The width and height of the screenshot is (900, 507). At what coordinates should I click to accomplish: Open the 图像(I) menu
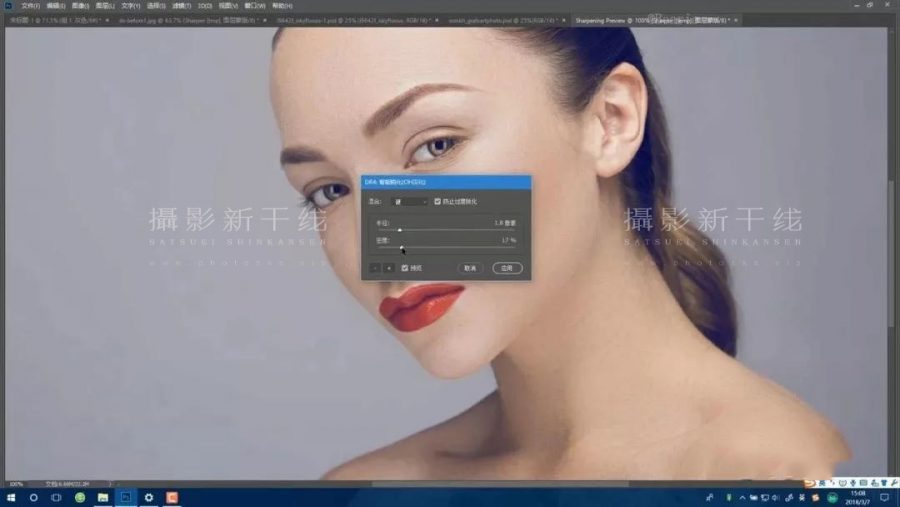pyautogui.click(x=80, y=6)
